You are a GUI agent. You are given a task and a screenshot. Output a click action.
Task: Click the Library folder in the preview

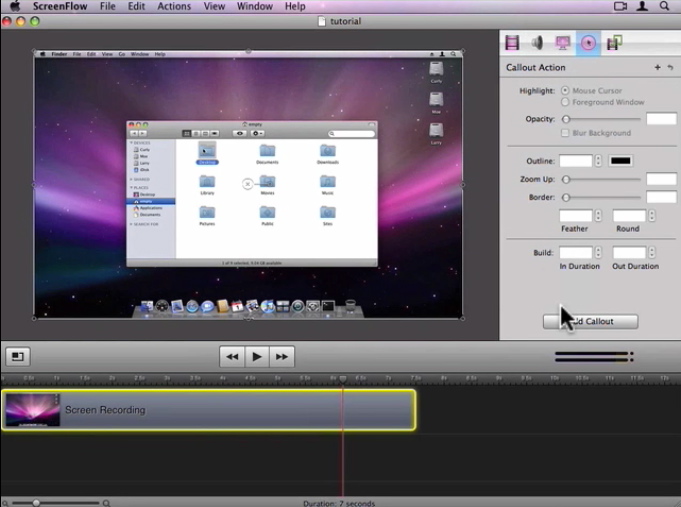207,185
